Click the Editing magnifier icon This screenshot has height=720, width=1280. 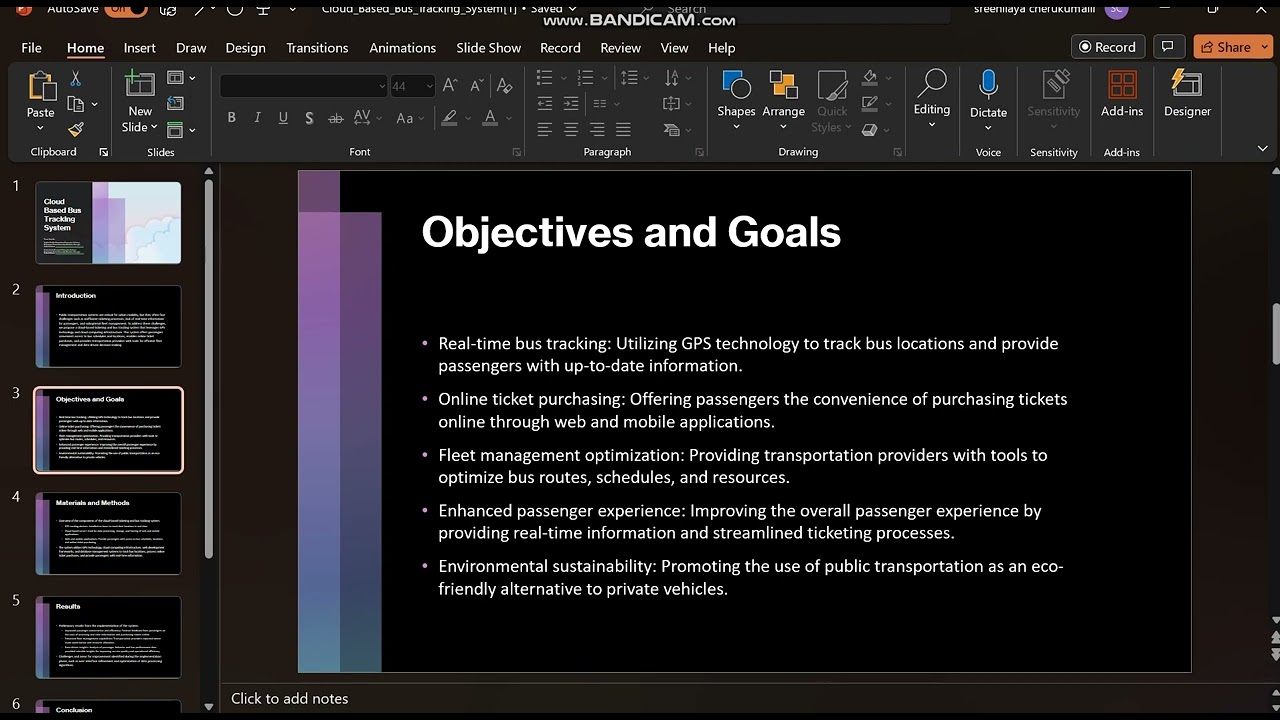point(932,85)
